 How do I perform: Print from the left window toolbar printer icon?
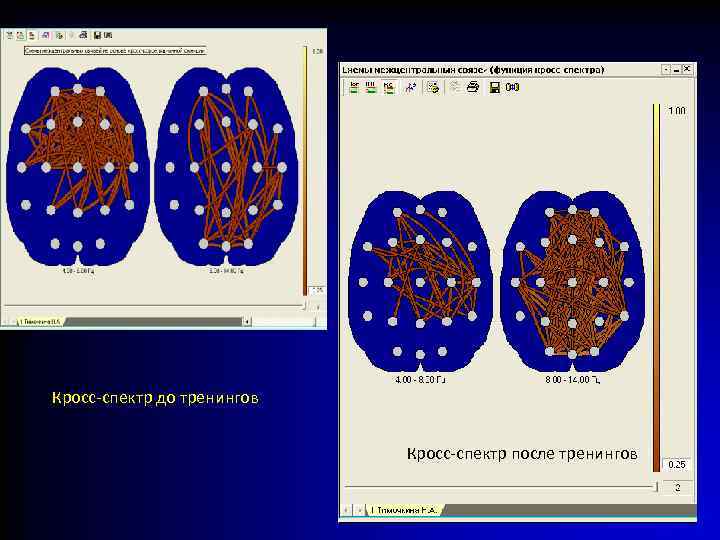[x=83, y=35]
